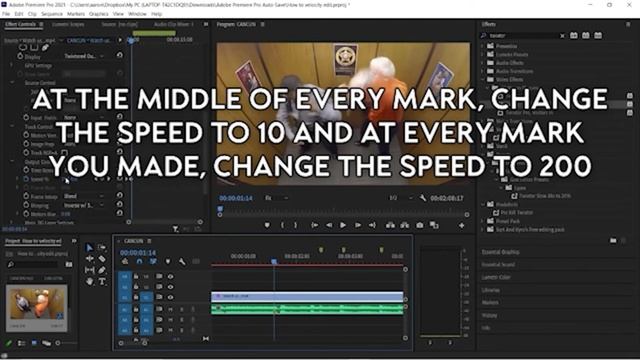Open the Sequence menu
This screenshot has width=640, height=360.
(x=52, y=14)
